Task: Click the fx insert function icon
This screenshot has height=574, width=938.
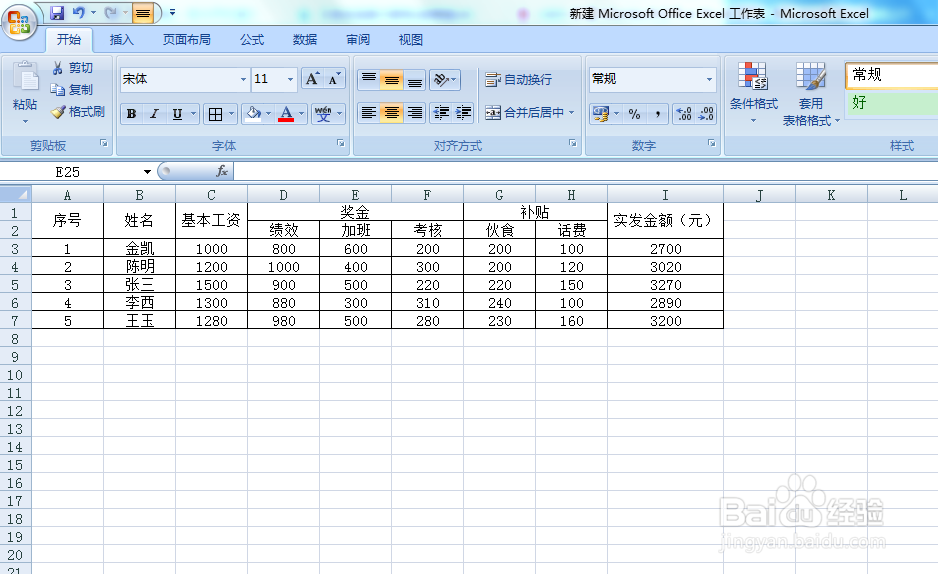Action: [x=222, y=172]
